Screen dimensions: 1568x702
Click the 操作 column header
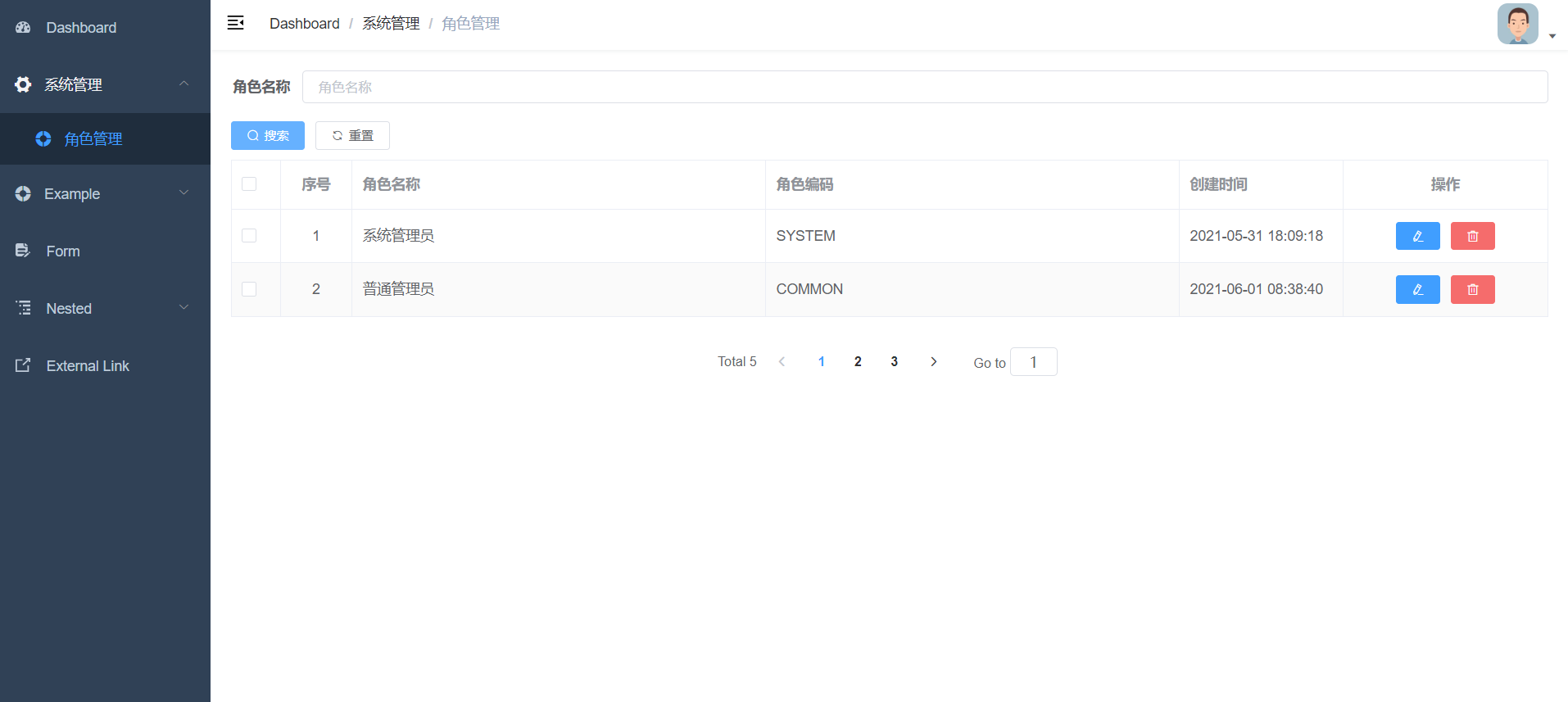1445,184
